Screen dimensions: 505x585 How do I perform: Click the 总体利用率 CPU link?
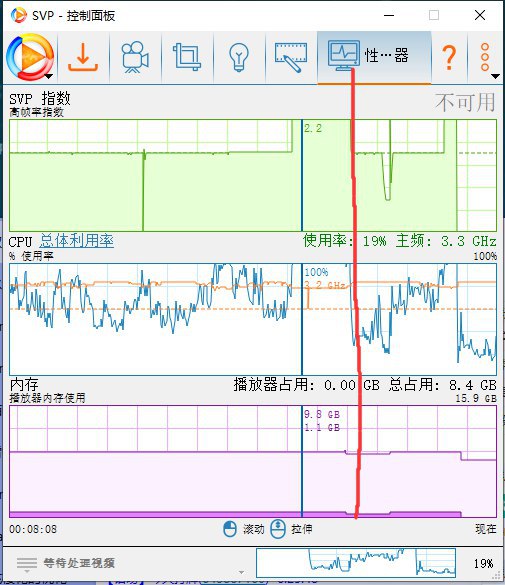(x=76, y=241)
